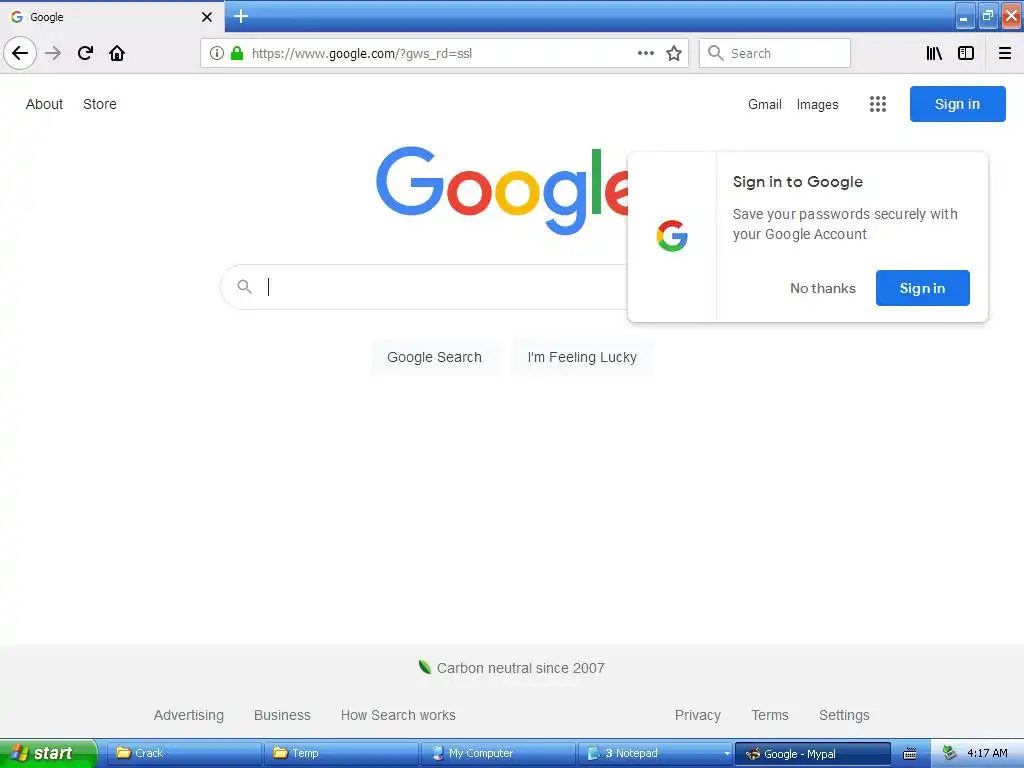1024x768 pixels.
Task: View connection security with the green padlock
Action: (x=237, y=53)
